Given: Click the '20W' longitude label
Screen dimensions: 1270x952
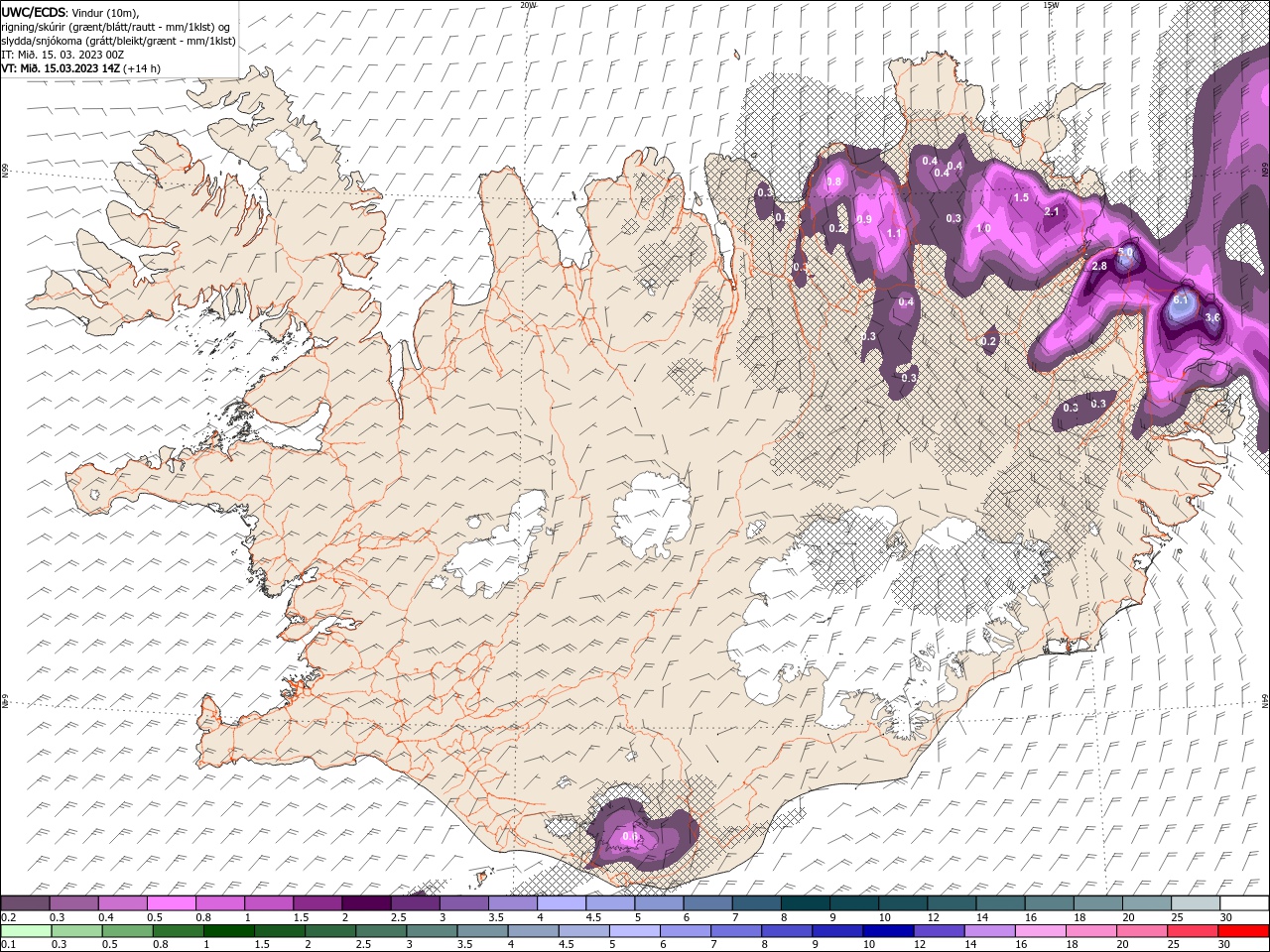Looking at the screenshot, I should (528, 4).
